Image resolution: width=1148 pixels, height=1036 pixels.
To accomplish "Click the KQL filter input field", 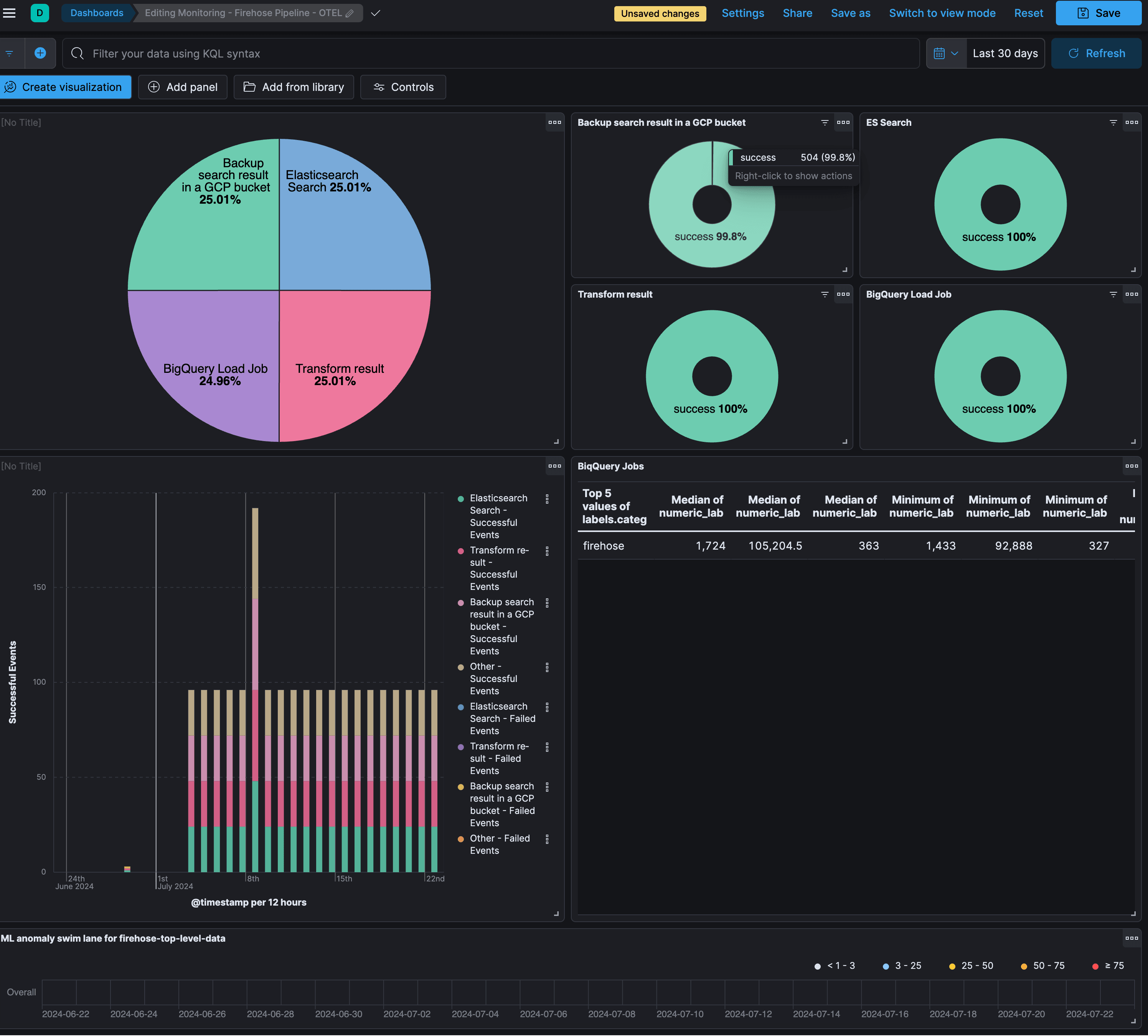I will (491, 53).
